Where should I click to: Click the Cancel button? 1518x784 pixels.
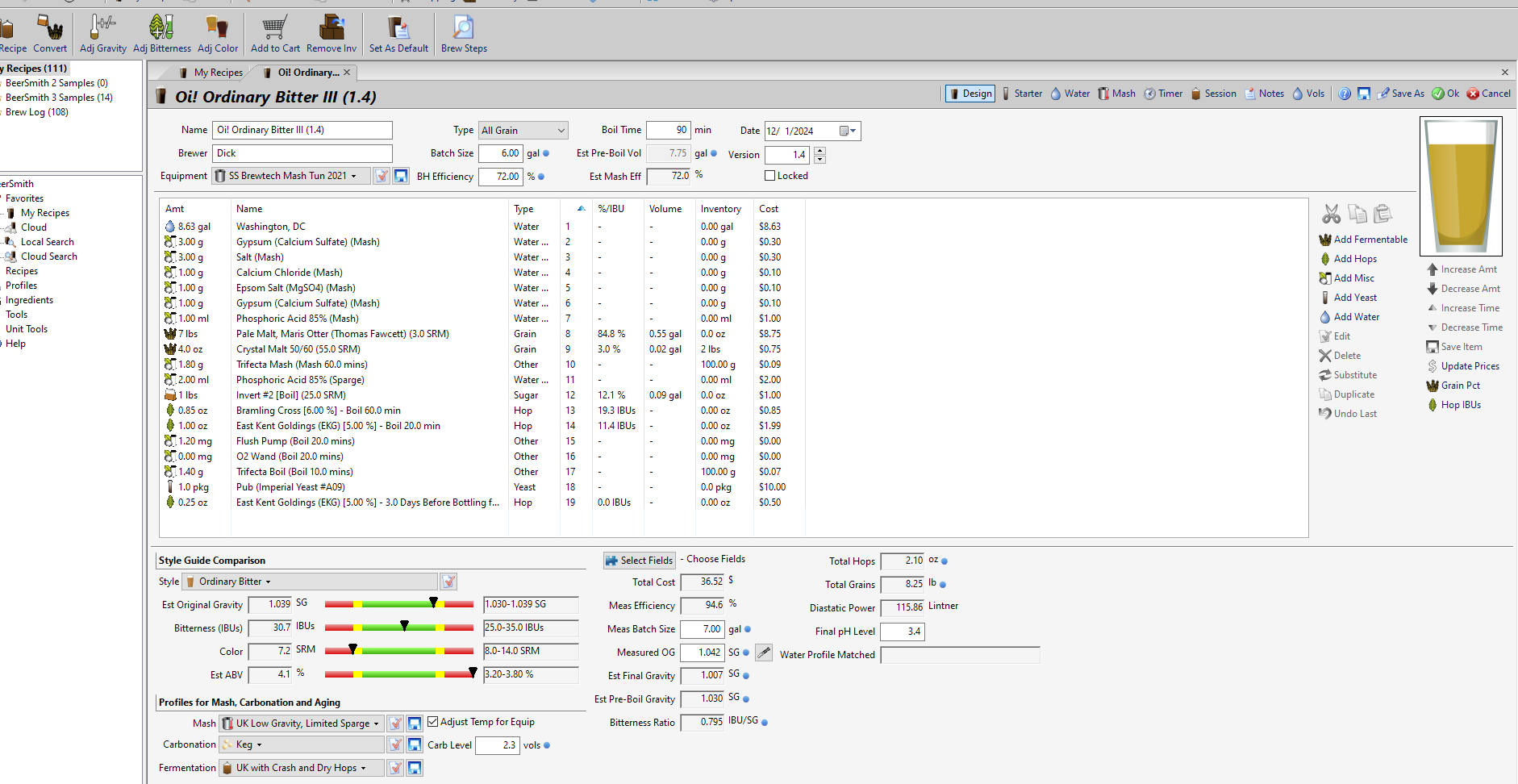(1489, 94)
